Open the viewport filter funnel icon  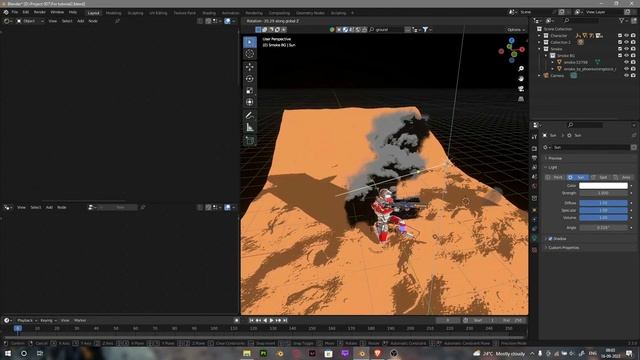pyautogui.click(x=425, y=29)
